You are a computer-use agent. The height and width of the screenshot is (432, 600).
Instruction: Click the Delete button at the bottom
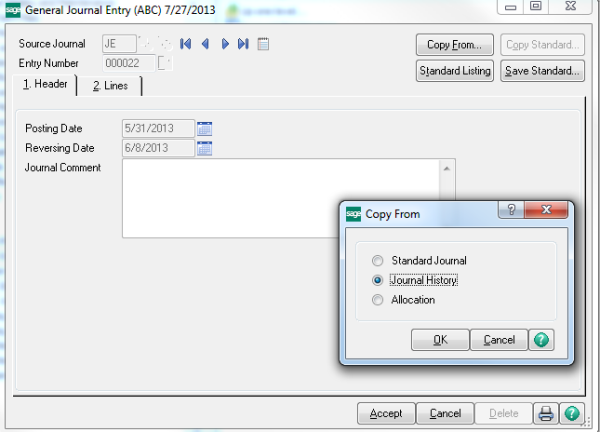[504, 413]
